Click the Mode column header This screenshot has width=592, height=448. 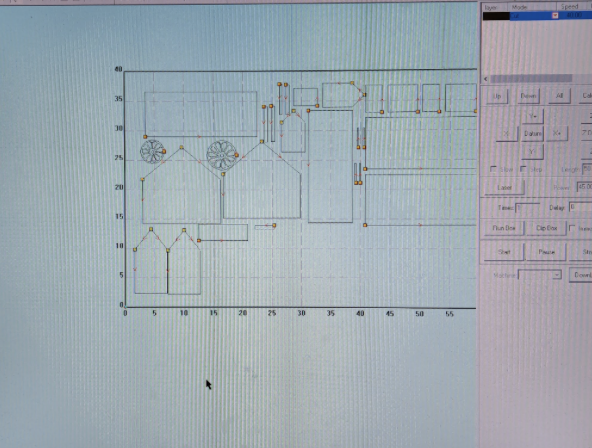tap(531, 7)
